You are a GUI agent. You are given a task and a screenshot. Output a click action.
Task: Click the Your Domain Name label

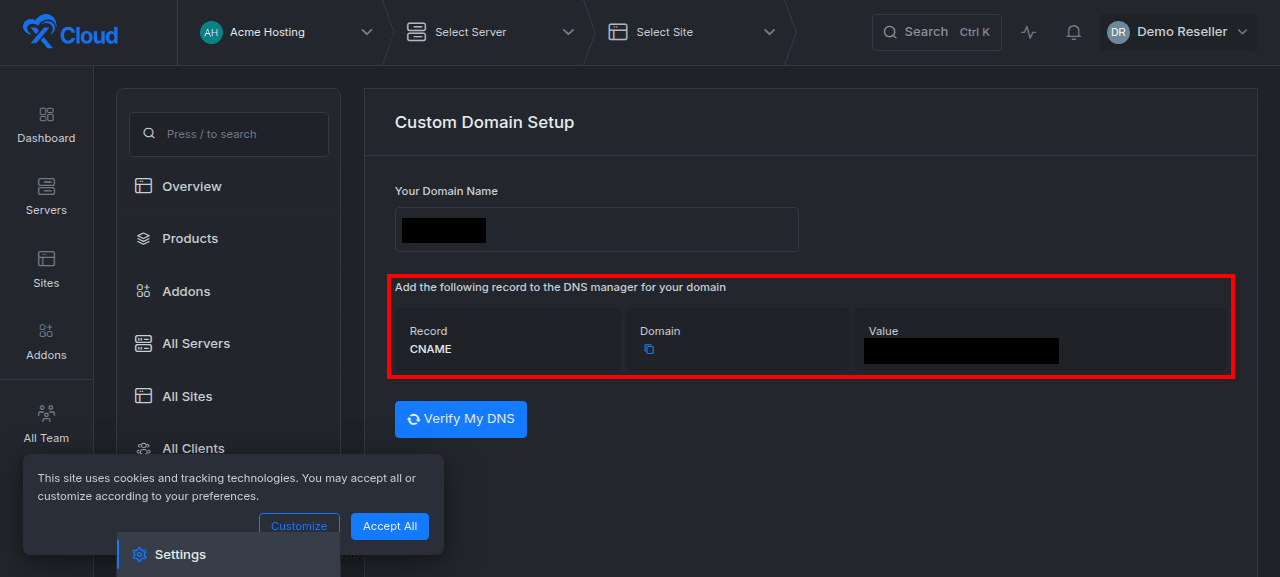click(446, 191)
